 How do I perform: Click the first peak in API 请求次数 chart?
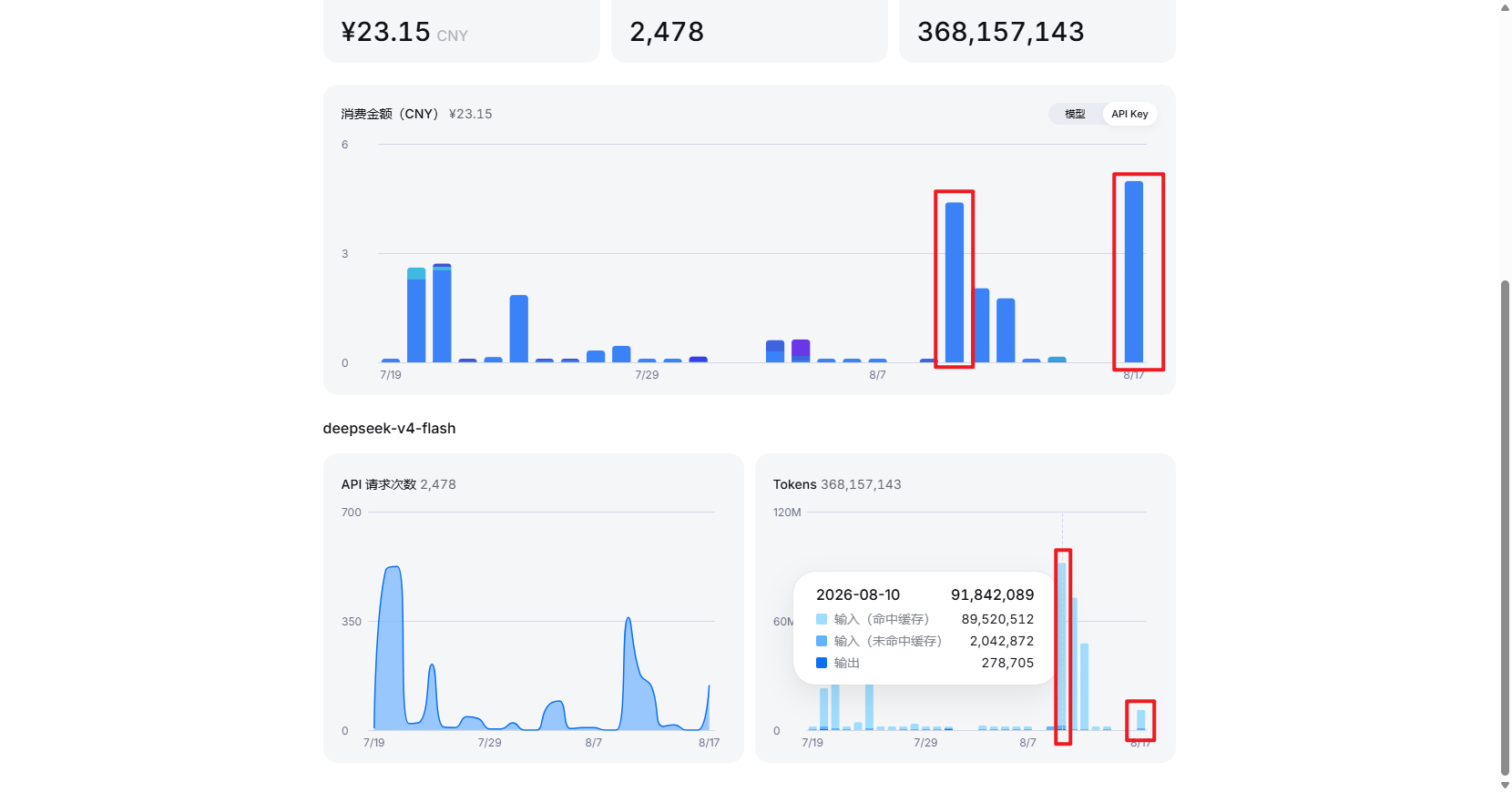pos(393,568)
